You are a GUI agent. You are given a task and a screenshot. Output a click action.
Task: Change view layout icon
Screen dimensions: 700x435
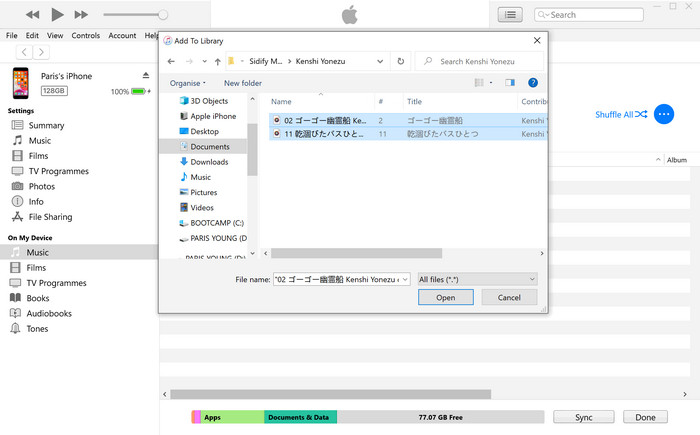click(479, 83)
